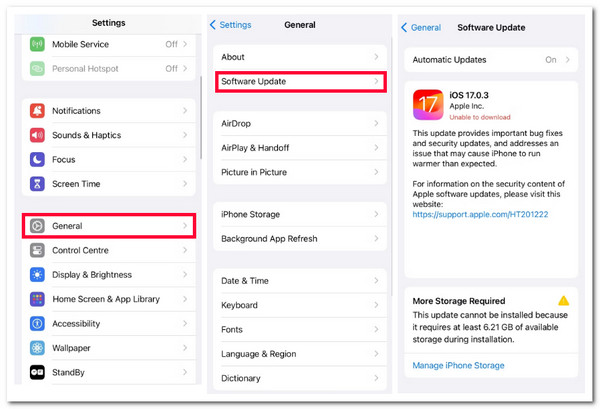
Task: Open Accessibility settings
Action: click(109, 324)
